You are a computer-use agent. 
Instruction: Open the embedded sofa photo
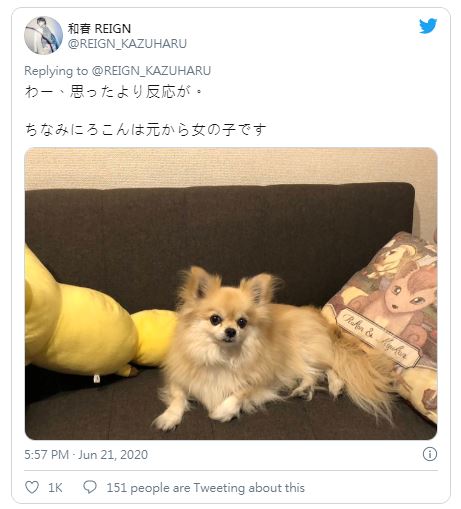pos(231,294)
